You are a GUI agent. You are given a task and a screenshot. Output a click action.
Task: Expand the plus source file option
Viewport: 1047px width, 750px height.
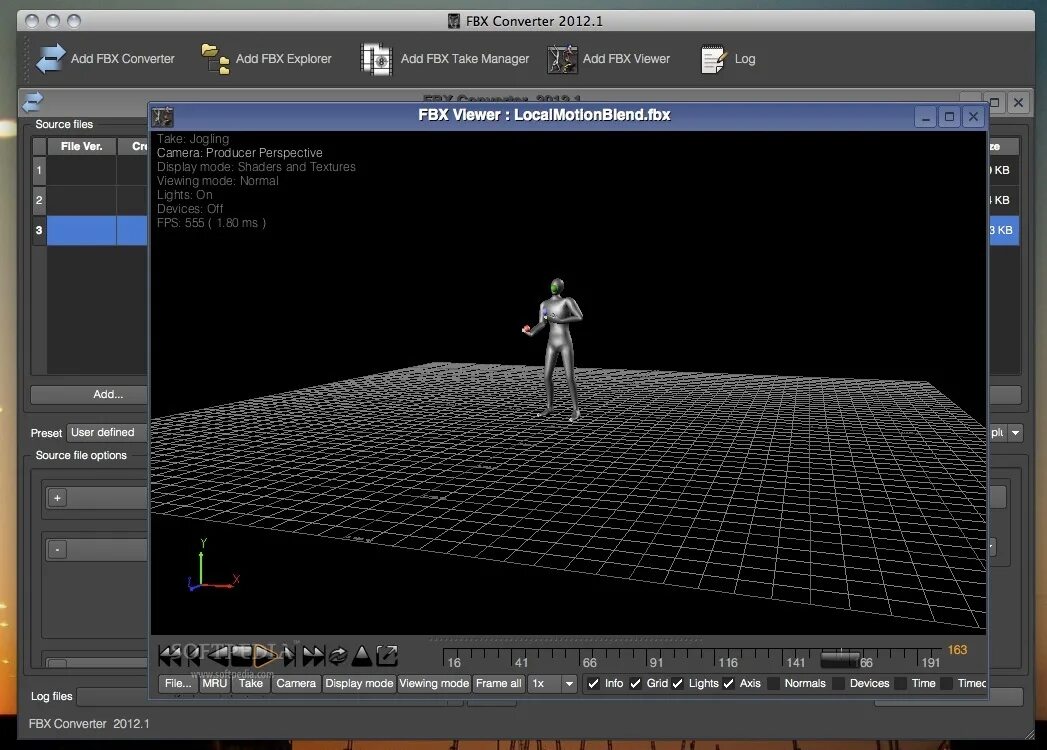[57, 498]
